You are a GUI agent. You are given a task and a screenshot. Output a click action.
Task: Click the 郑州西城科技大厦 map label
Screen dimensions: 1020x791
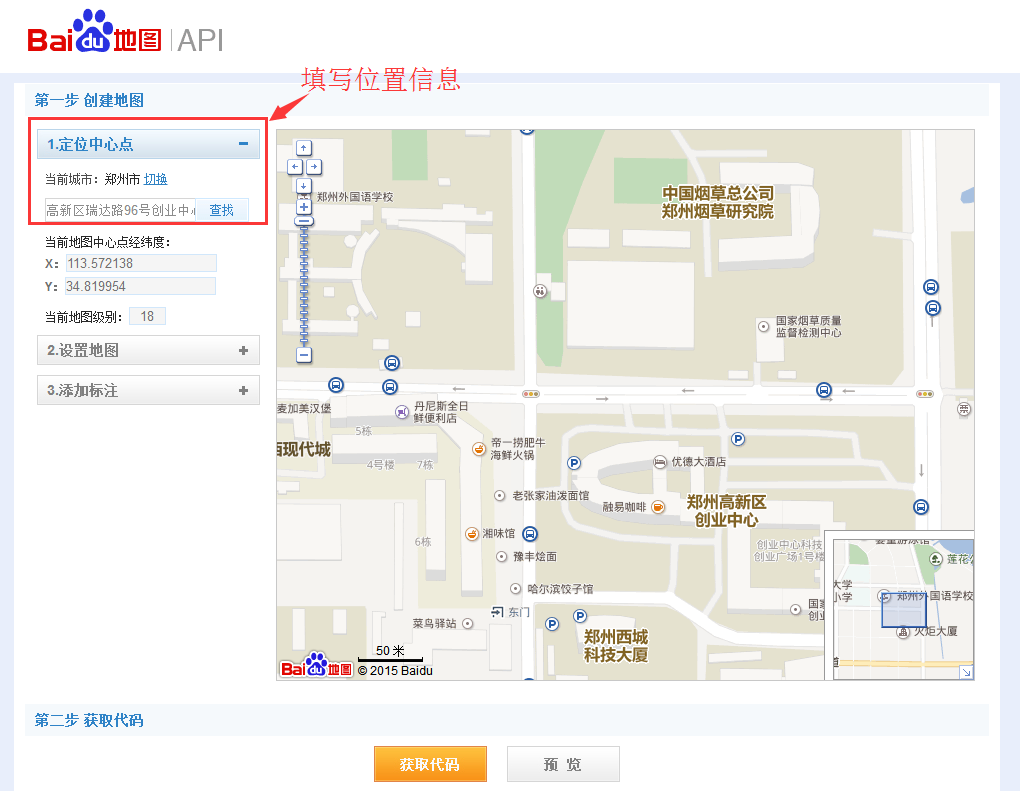[616, 645]
